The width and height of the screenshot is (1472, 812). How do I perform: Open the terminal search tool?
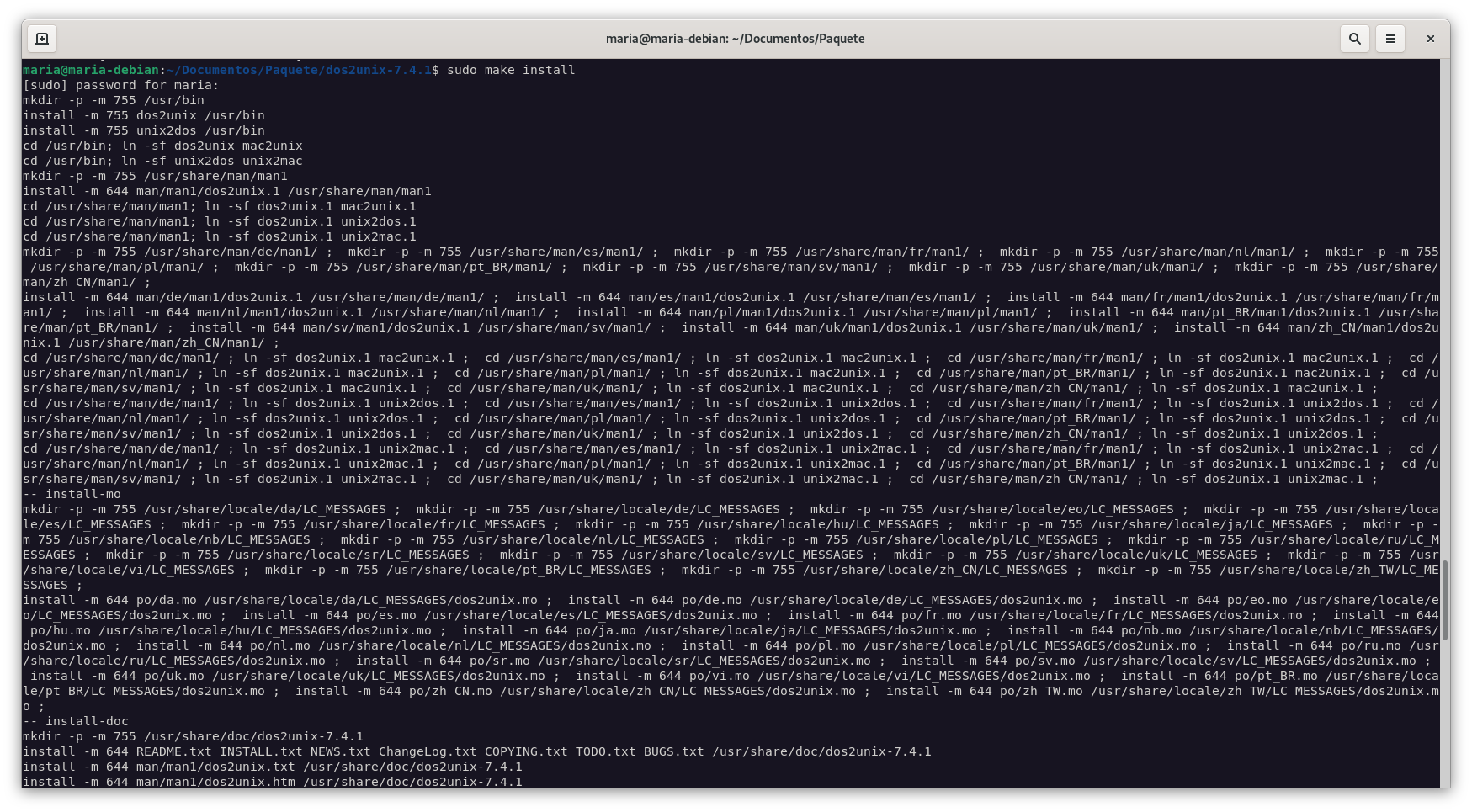[x=1355, y=39]
